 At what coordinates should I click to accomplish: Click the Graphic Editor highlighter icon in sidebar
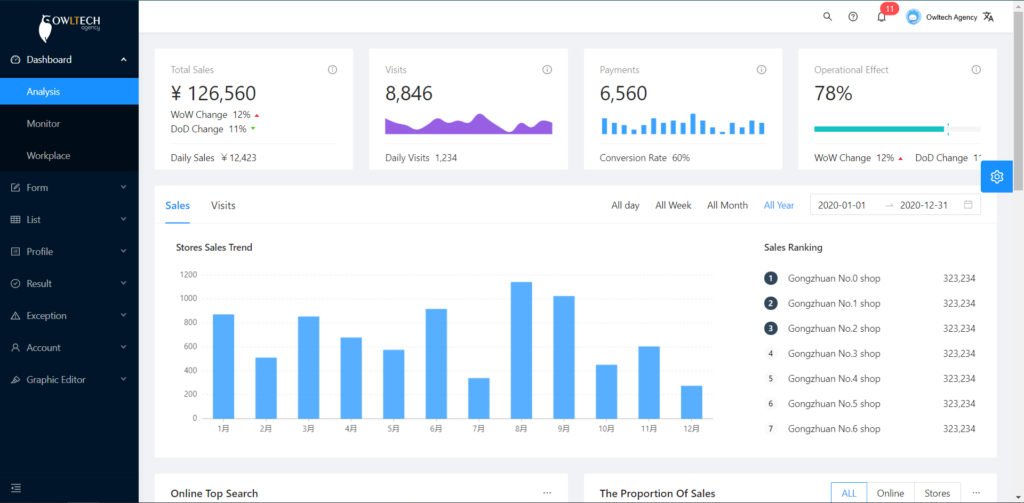tap(16, 380)
